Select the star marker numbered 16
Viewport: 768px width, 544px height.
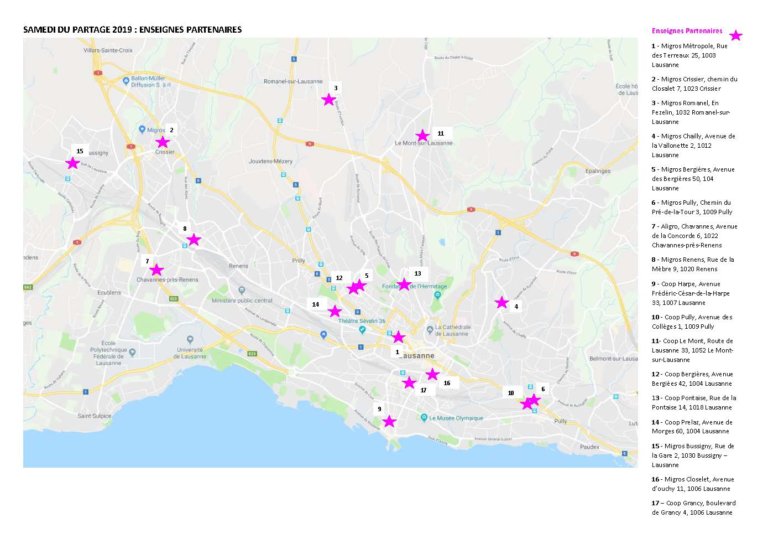[x=432, y=375]
